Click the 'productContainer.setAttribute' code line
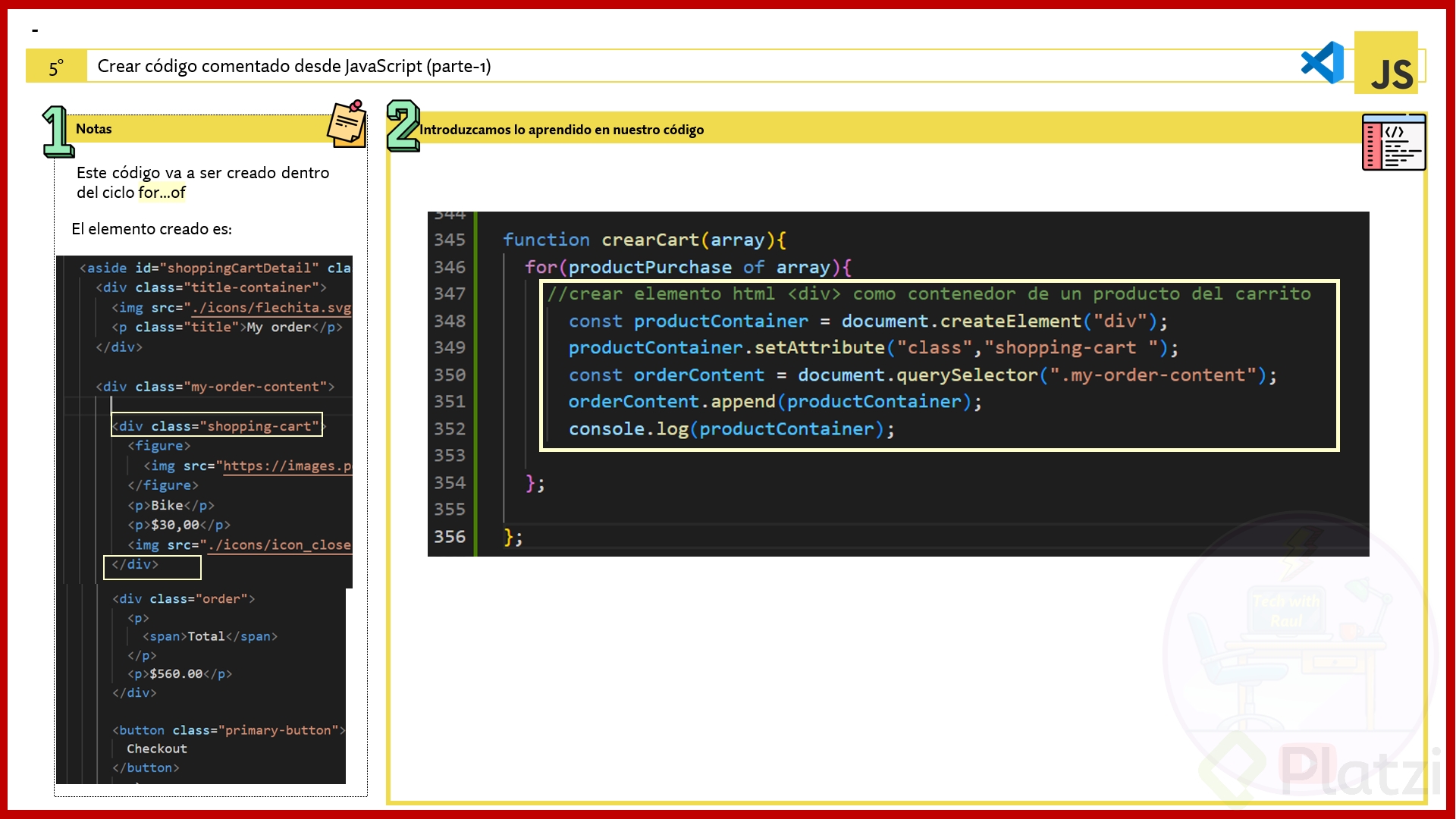 click(874, 348)
